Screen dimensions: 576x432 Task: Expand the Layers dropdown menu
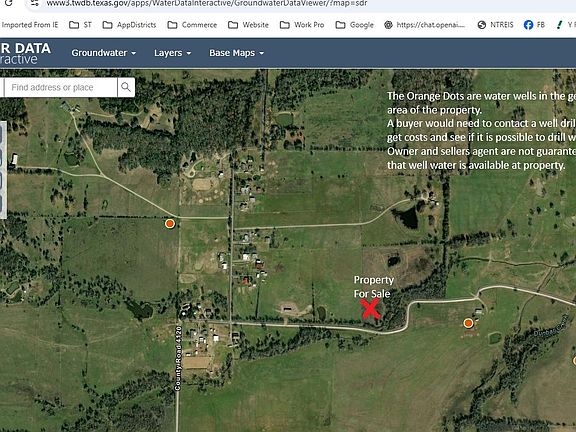[172, 53]
